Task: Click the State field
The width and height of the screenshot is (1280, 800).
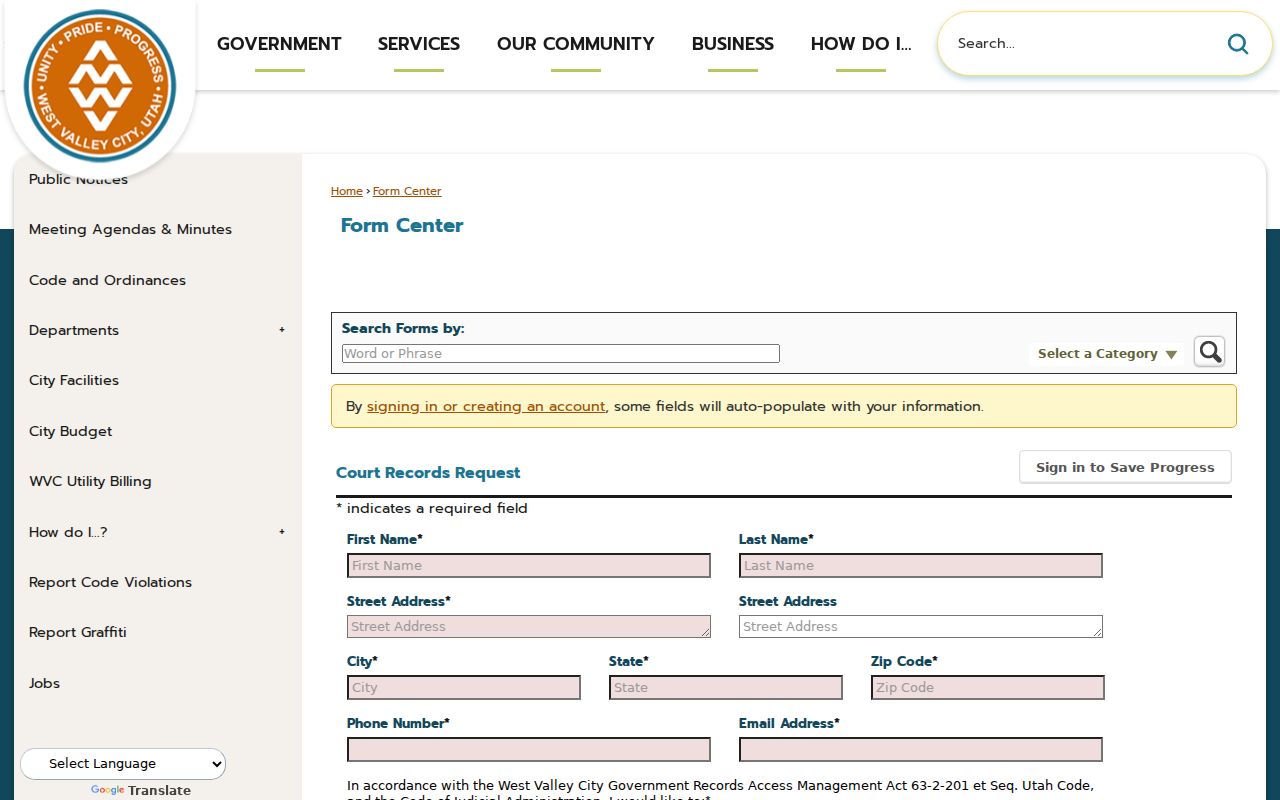Action: click(x=726, y=688)
